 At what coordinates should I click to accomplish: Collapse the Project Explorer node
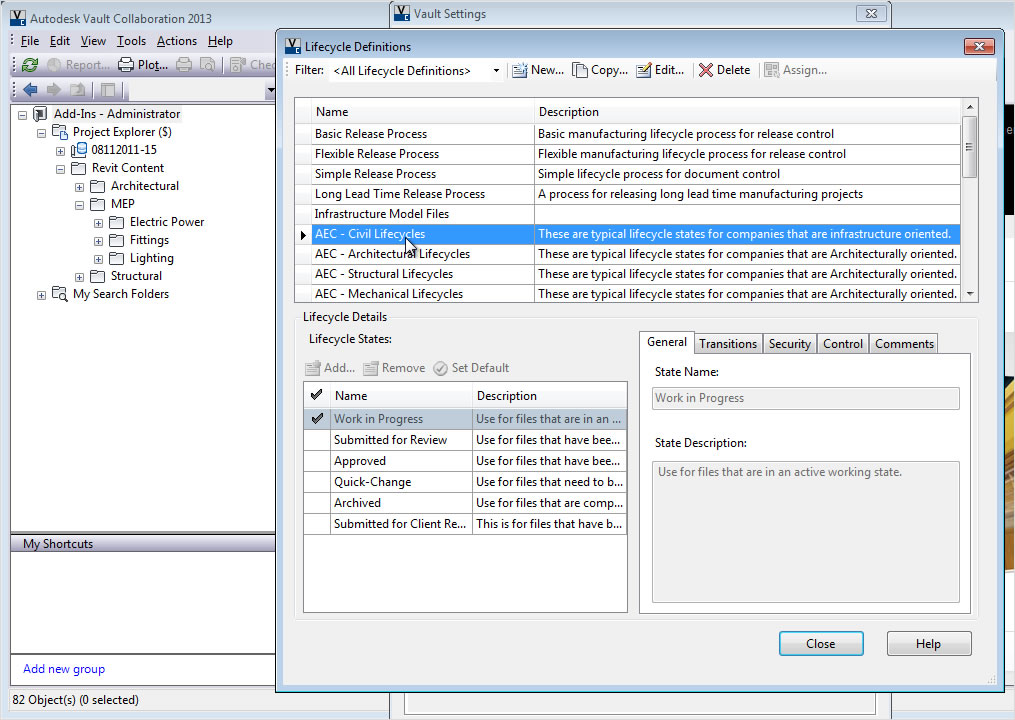point(41,133)
